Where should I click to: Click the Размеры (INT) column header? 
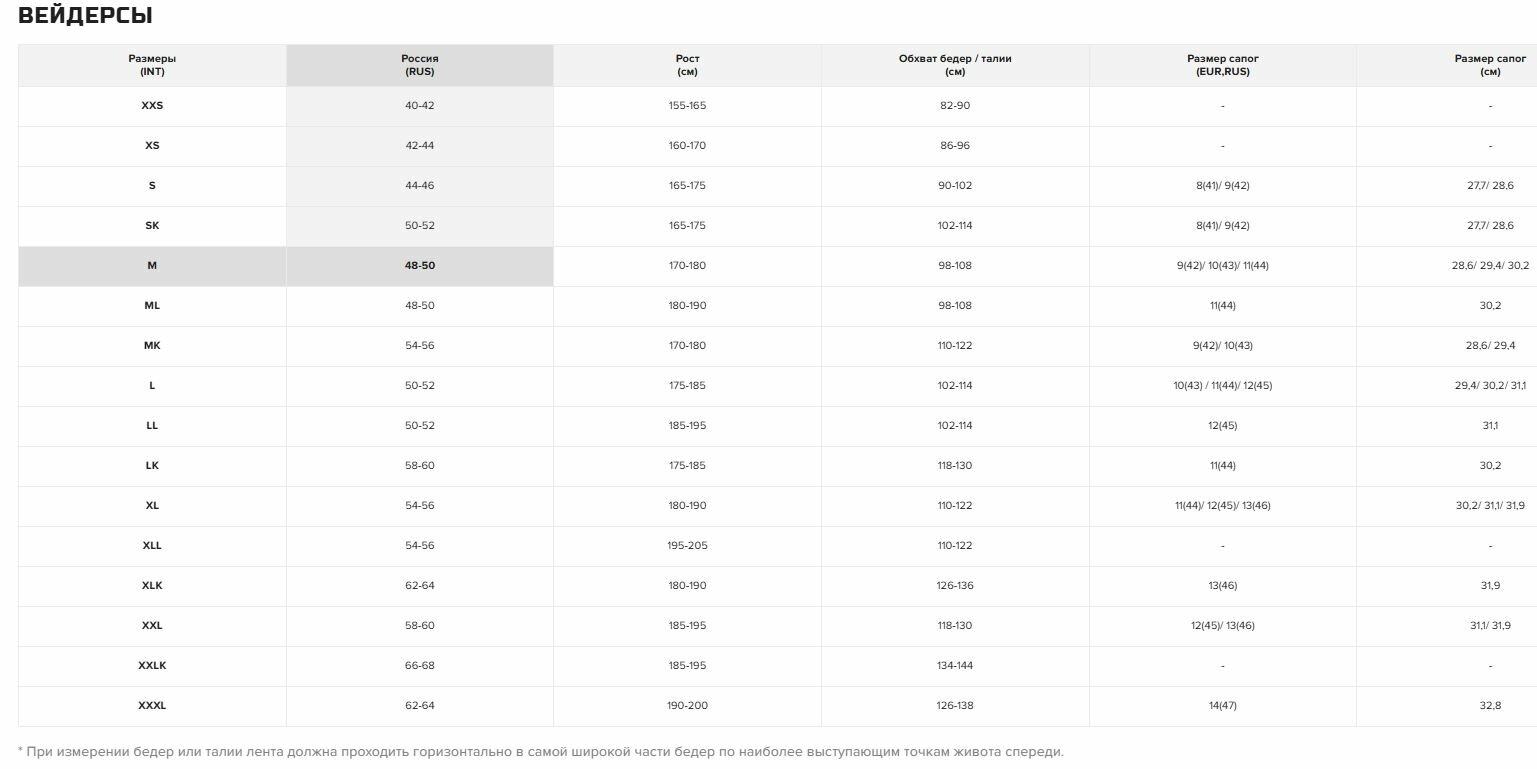[152, 65]
